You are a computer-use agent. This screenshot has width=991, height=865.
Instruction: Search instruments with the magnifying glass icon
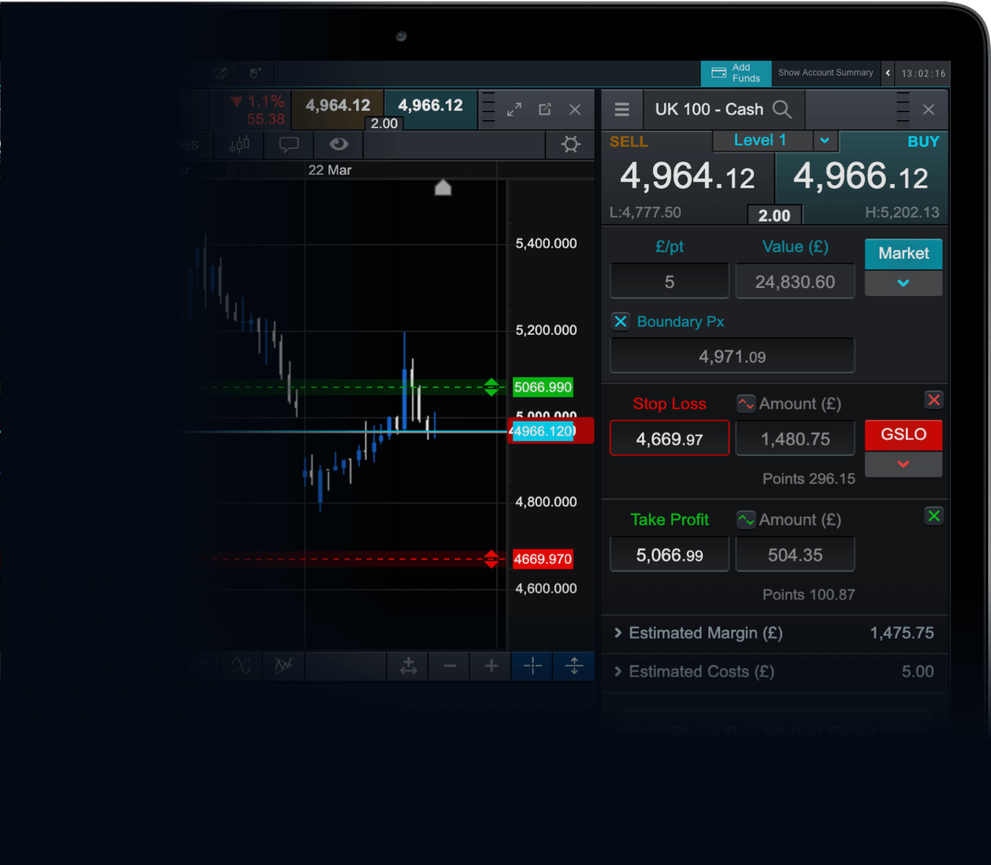783,109
